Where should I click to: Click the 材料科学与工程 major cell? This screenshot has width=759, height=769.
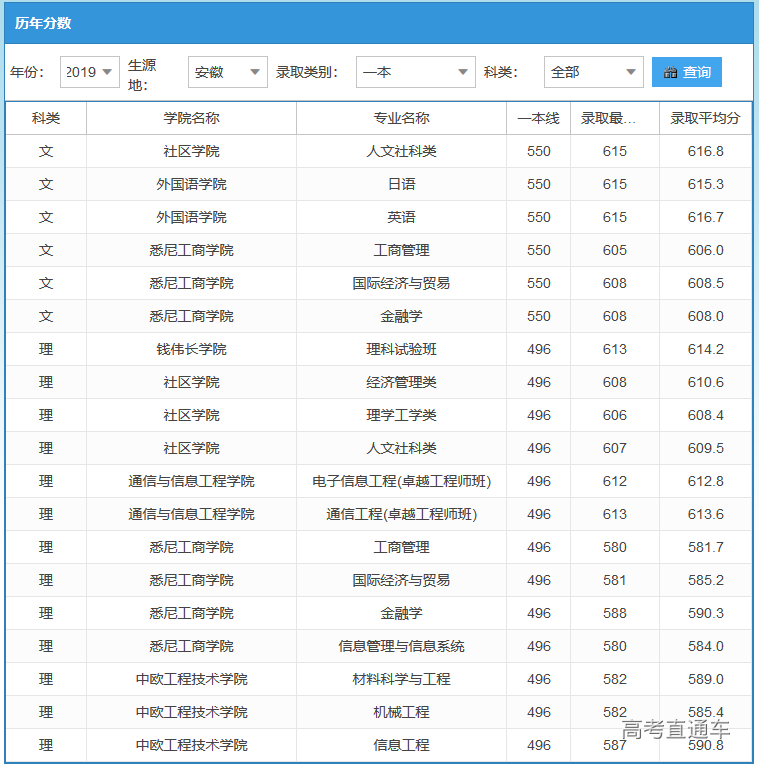(401, 679)
